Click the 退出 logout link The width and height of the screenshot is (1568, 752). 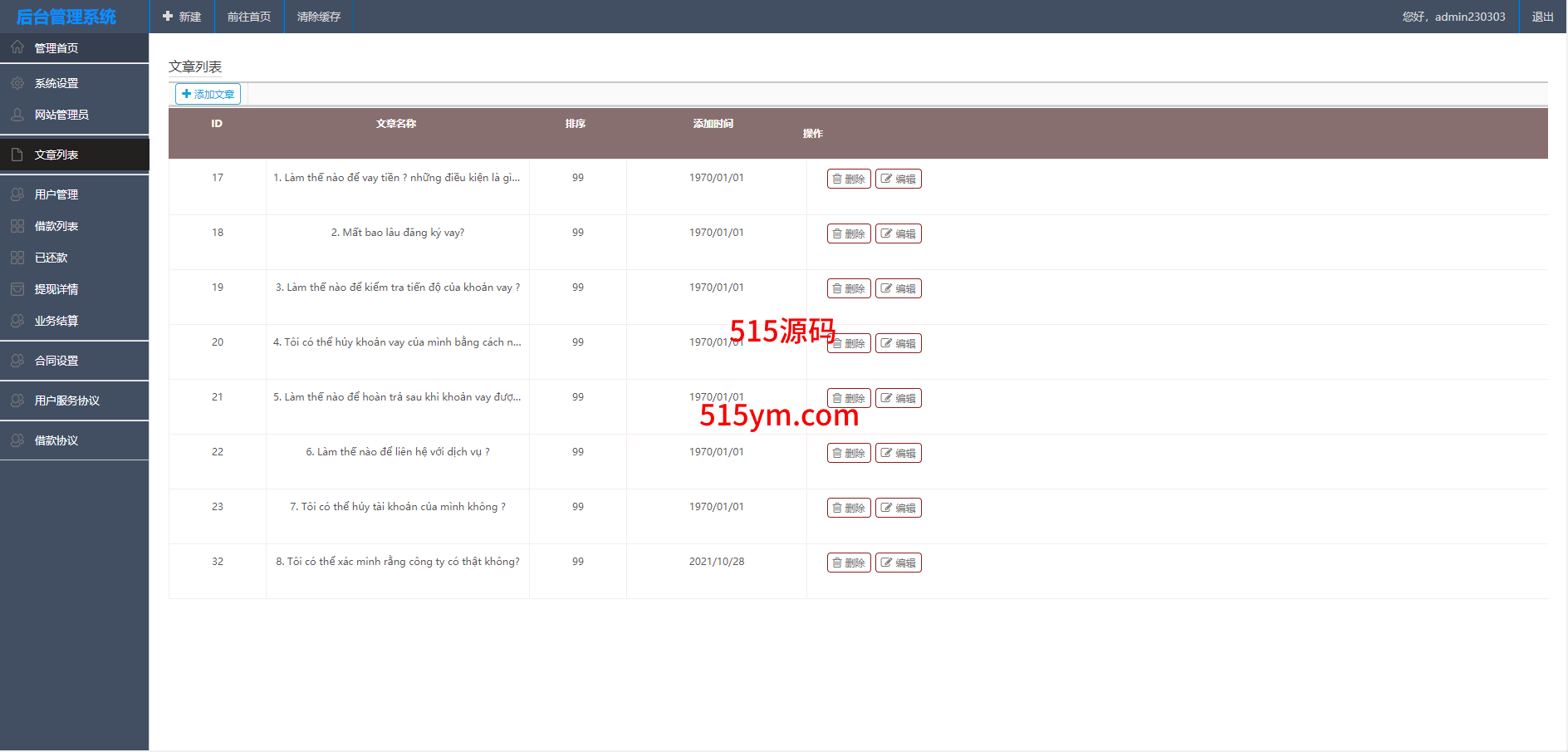[x=1542, y=17]
